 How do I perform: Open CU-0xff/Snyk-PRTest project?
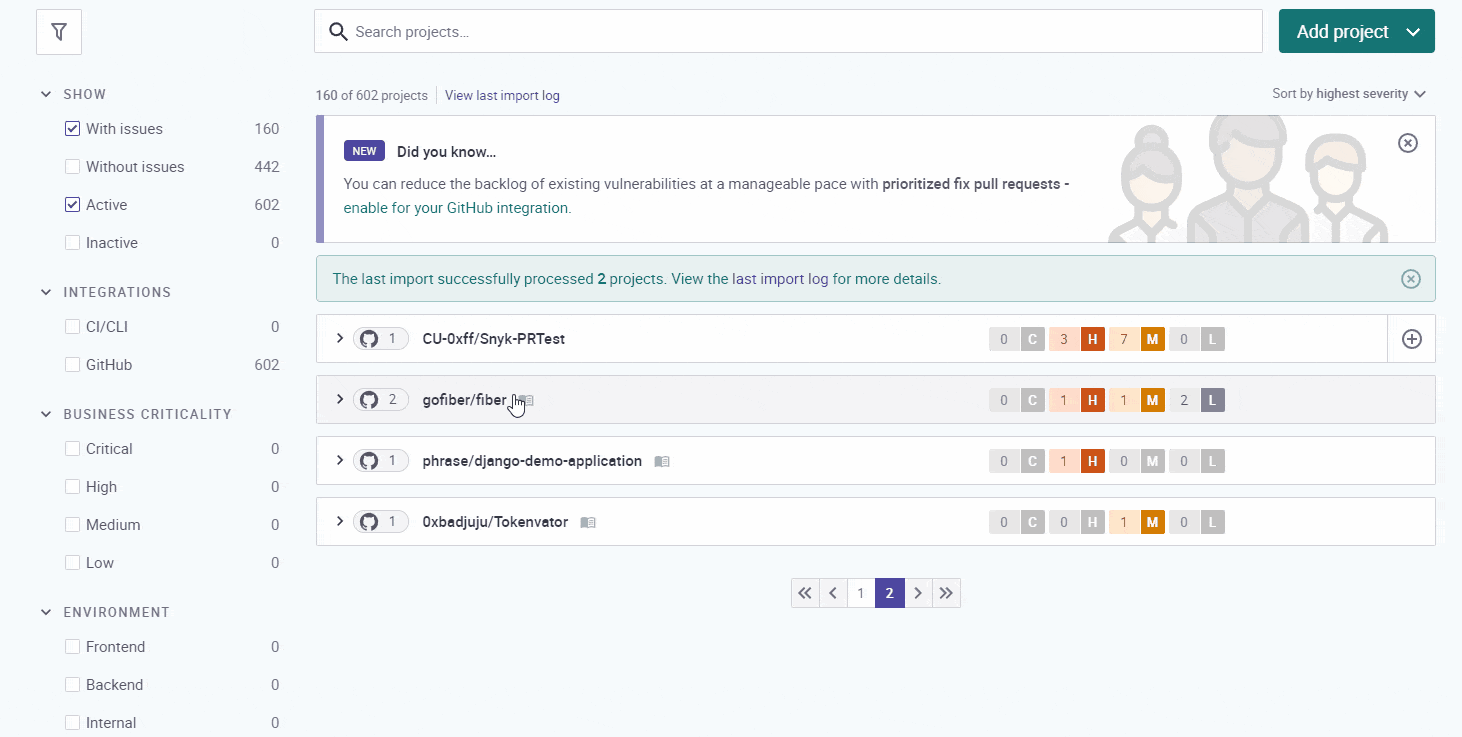(494, 339)
